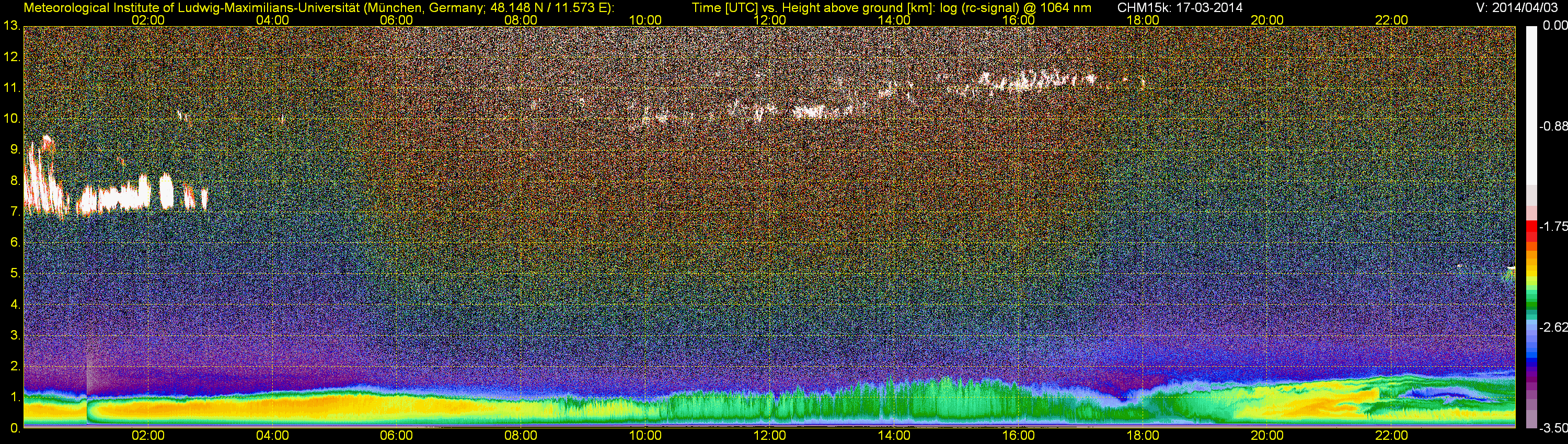This screenshot has width=1568, height=444.
Task: Pick the 6 km height axis label
Action: point(15,243)
